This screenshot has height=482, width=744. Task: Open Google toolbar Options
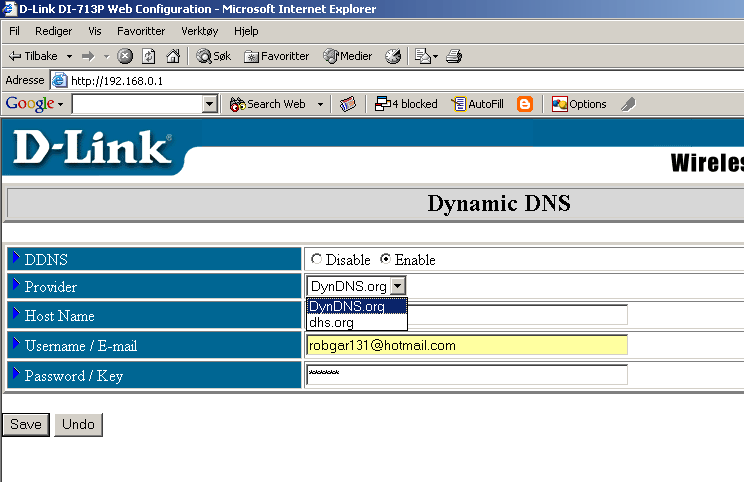579,104
